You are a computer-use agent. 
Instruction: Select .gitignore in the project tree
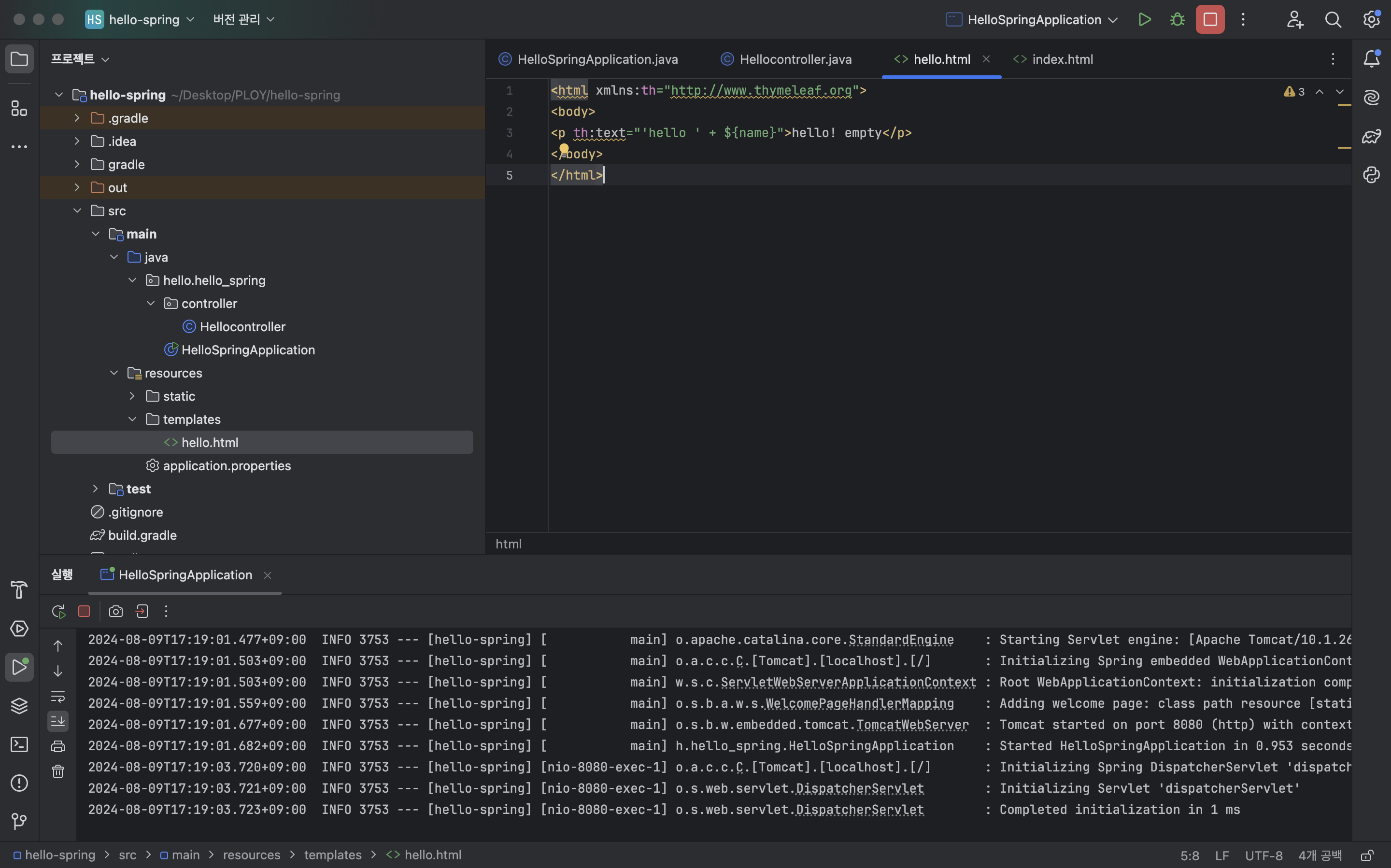[x=136, y=512]
